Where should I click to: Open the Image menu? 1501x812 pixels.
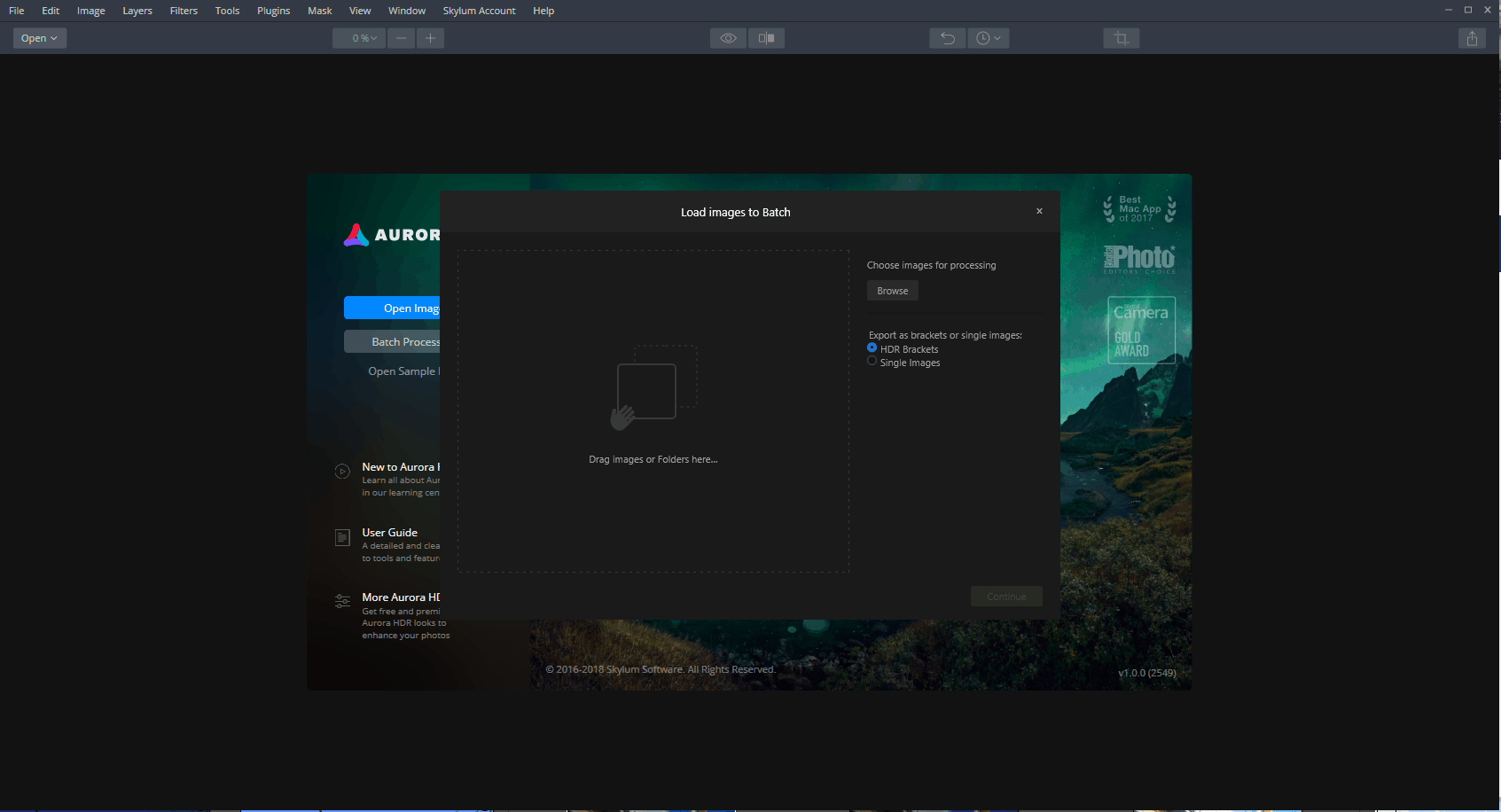tap(90, 11)
